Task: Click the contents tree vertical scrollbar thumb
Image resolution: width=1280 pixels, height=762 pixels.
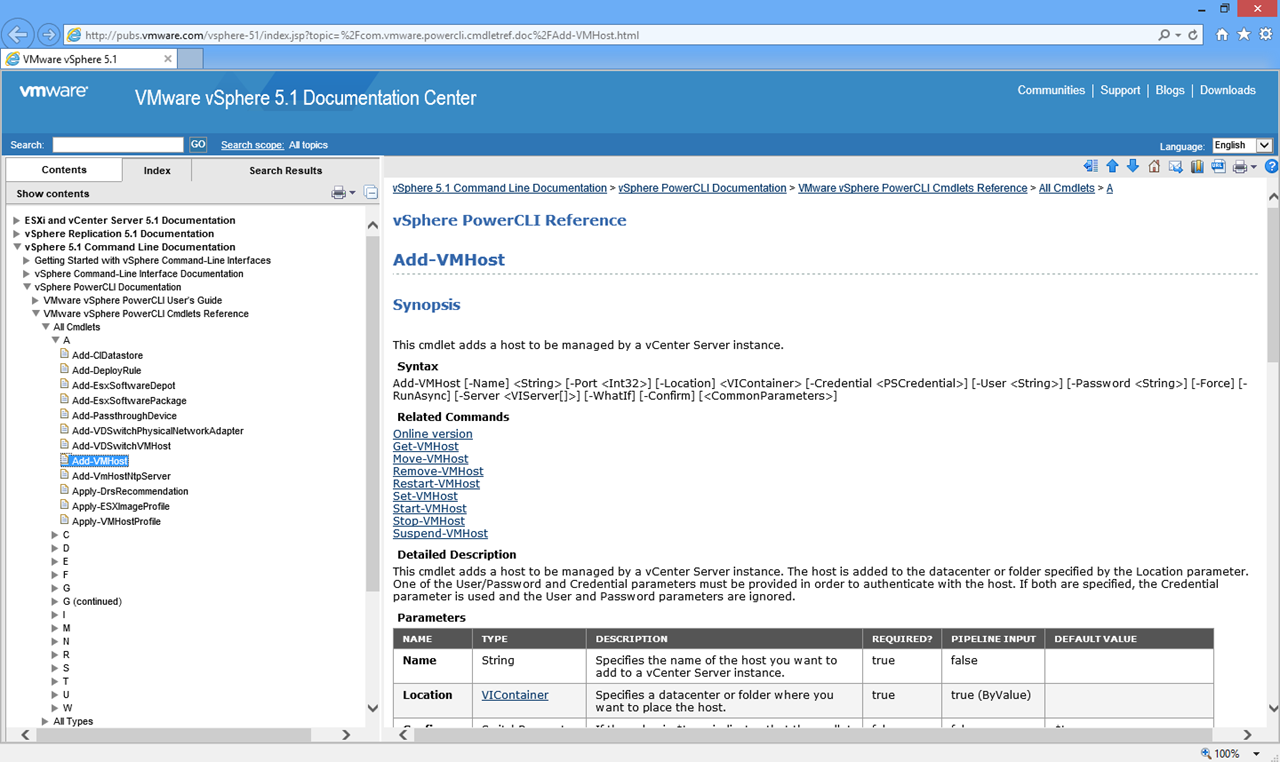Action: coord(373,412)
